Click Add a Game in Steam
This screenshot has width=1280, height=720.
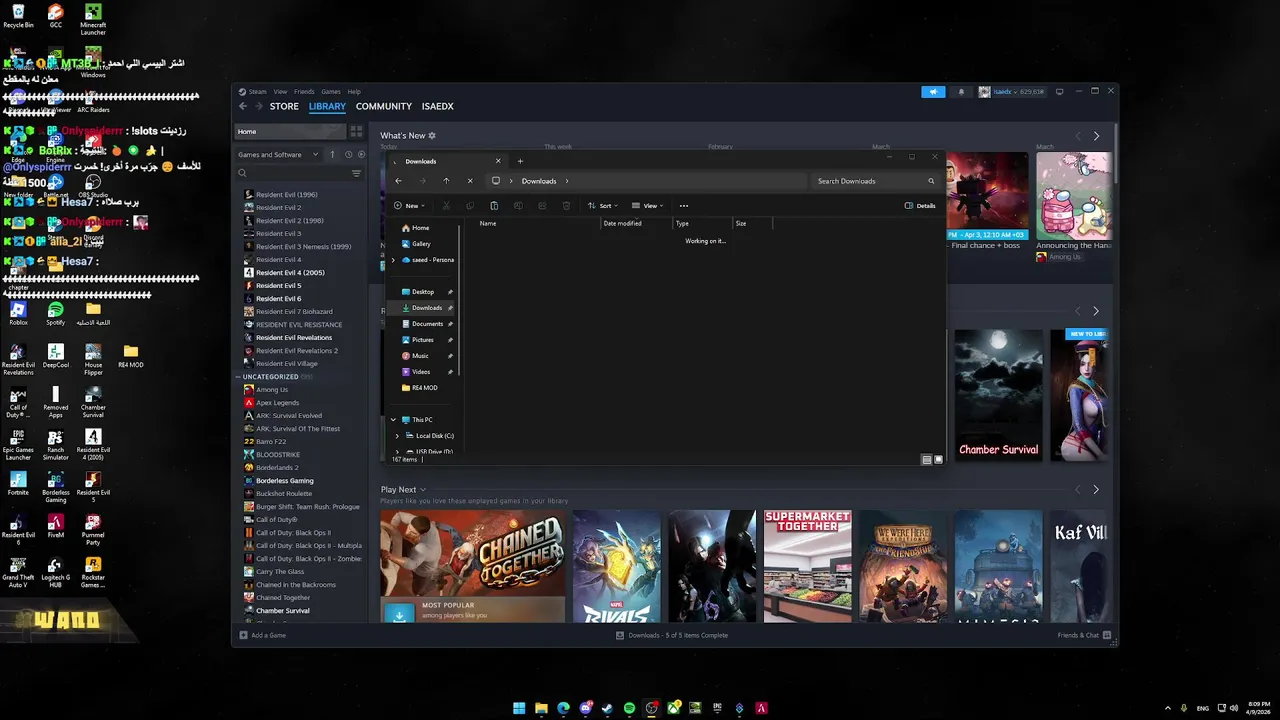coord(262,635)
